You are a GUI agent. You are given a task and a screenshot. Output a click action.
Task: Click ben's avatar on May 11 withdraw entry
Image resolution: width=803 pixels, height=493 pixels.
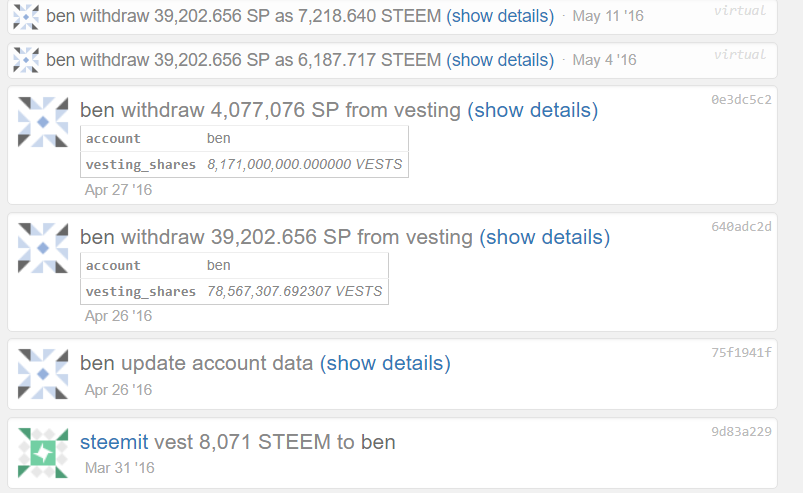[x=26, y=16]
